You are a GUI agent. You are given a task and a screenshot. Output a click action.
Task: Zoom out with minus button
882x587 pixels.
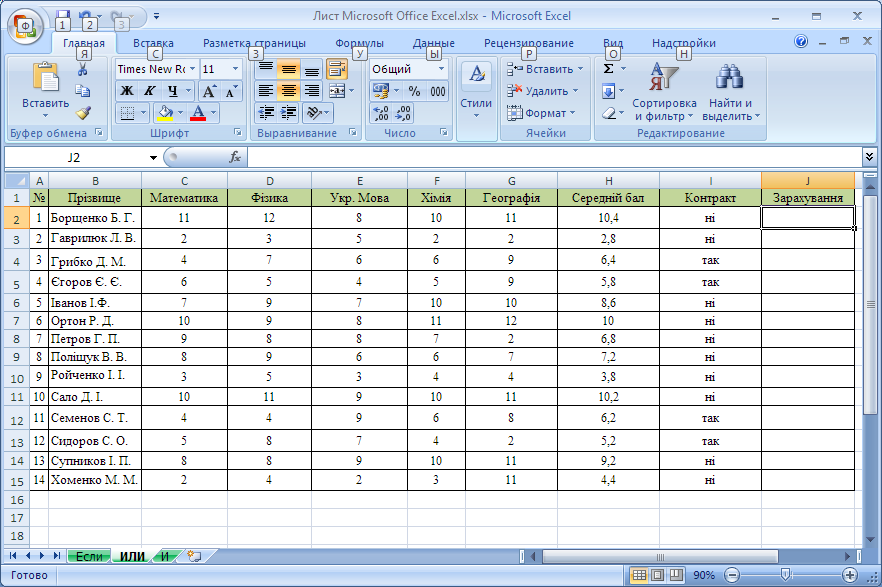732,575
